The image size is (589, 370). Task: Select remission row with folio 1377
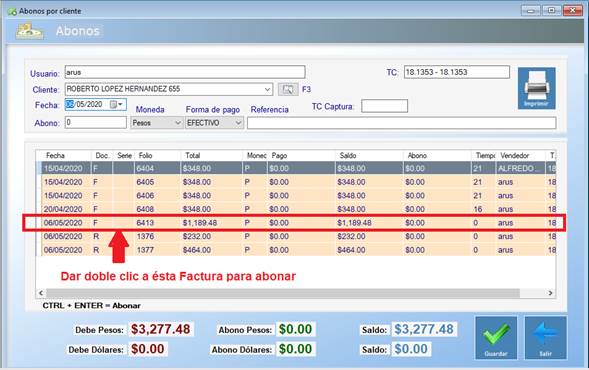point(296,250)
